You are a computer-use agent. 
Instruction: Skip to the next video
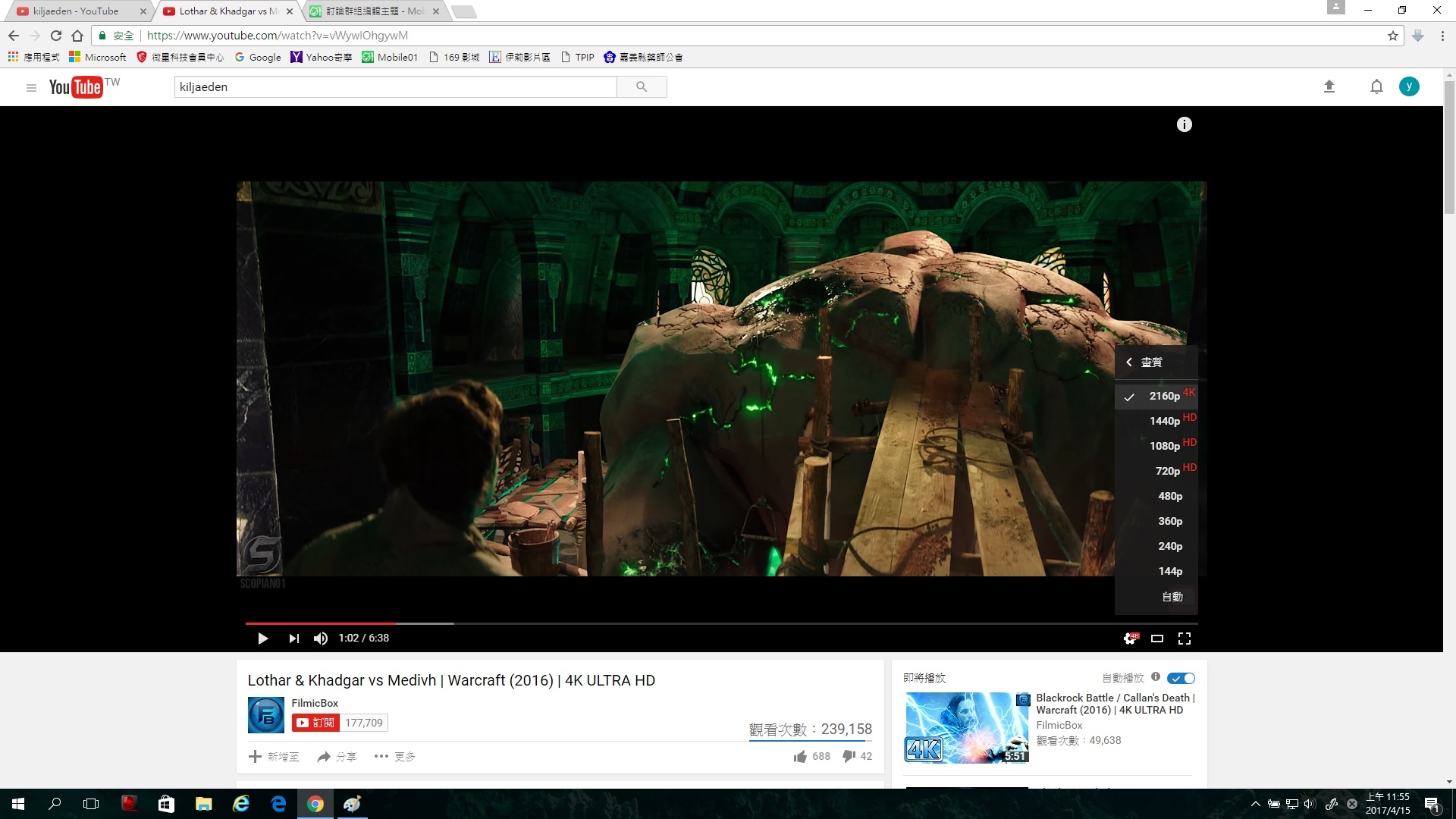point(293,639)
